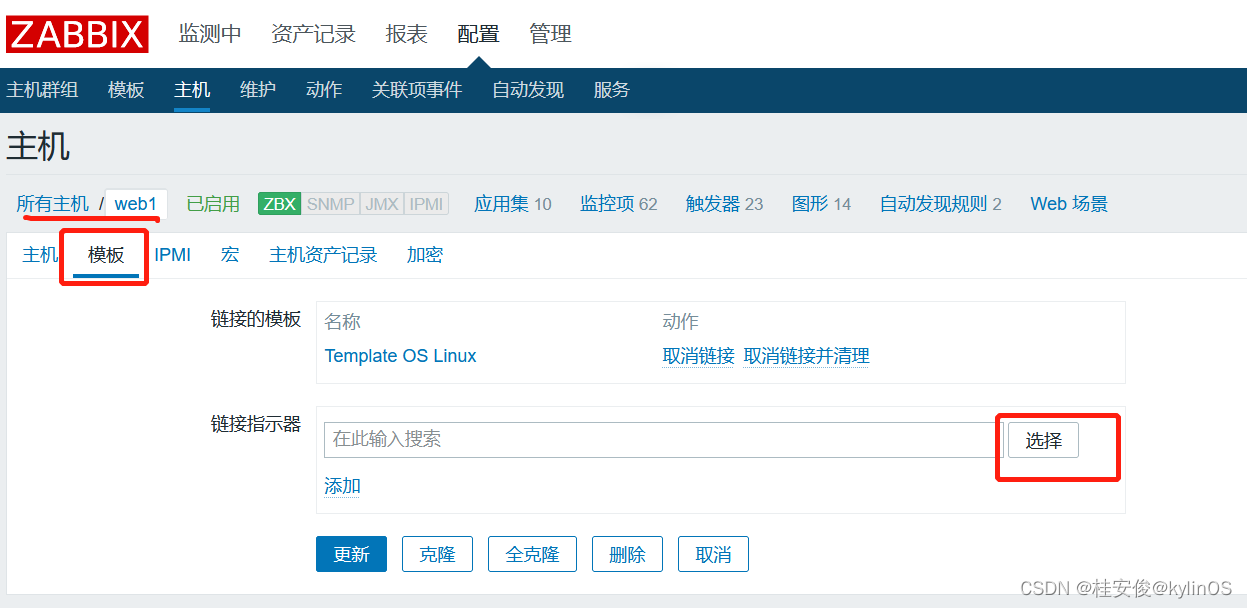Open the 监测中 top menu
Screen dimensions: 1247x608
coord(210,34)
